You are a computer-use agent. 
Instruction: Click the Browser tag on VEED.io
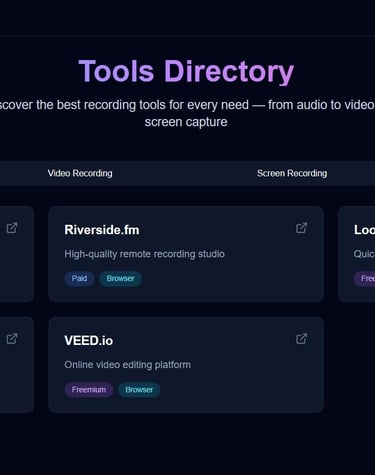[x=139, y=390]
